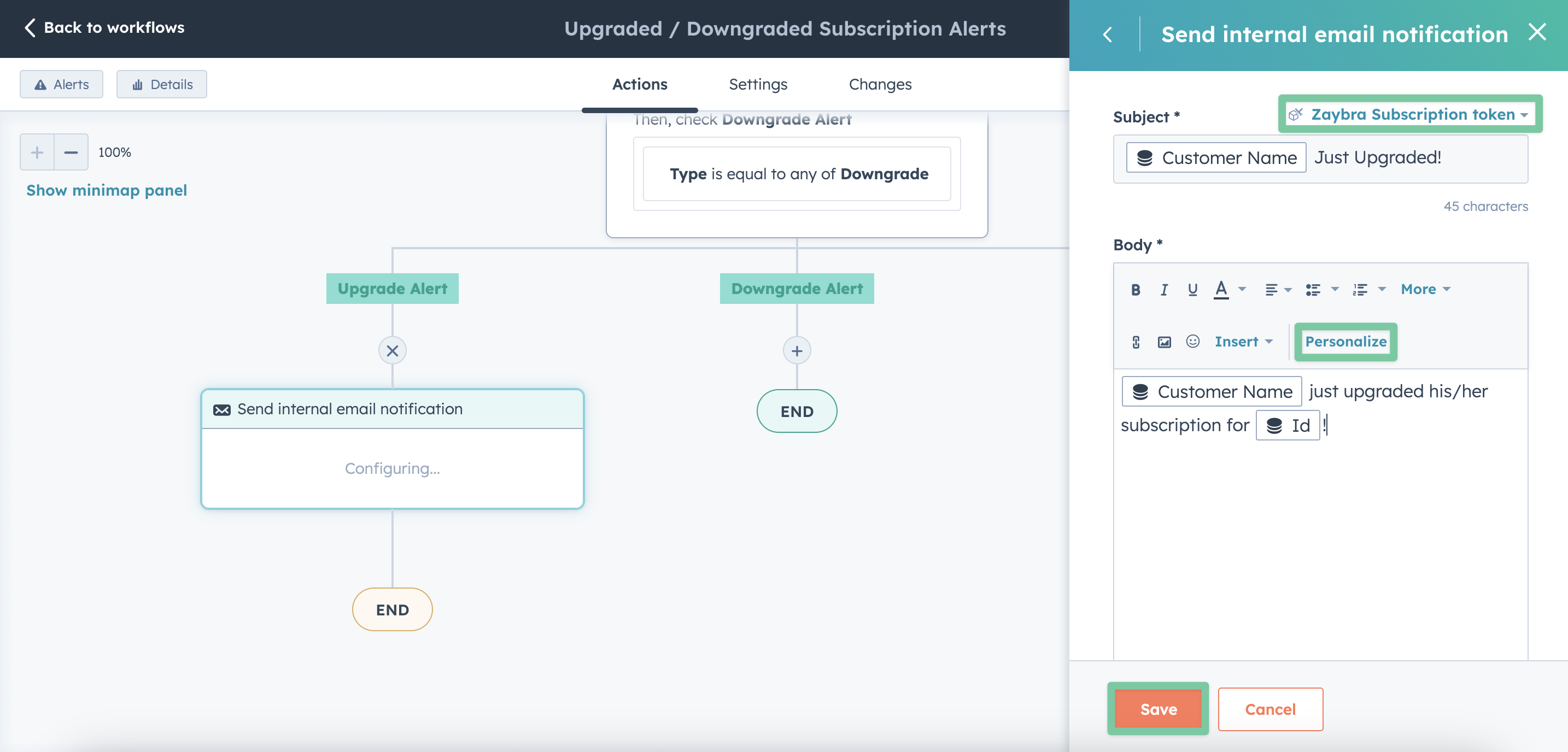Screen dimensions: 1568x752
Task: Cancel the email notification edits
Action: point(1269,709)
